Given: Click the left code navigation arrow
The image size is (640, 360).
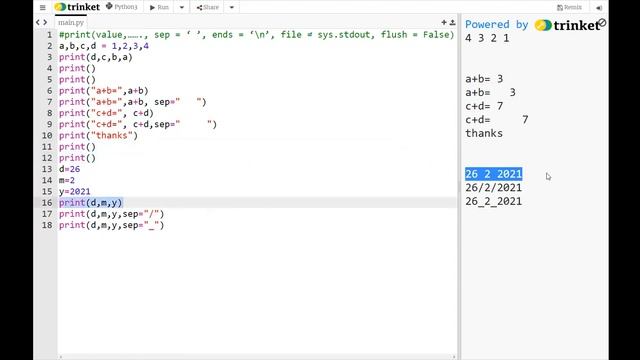Looking at the screenshot, I should click(x=38, y=22).
